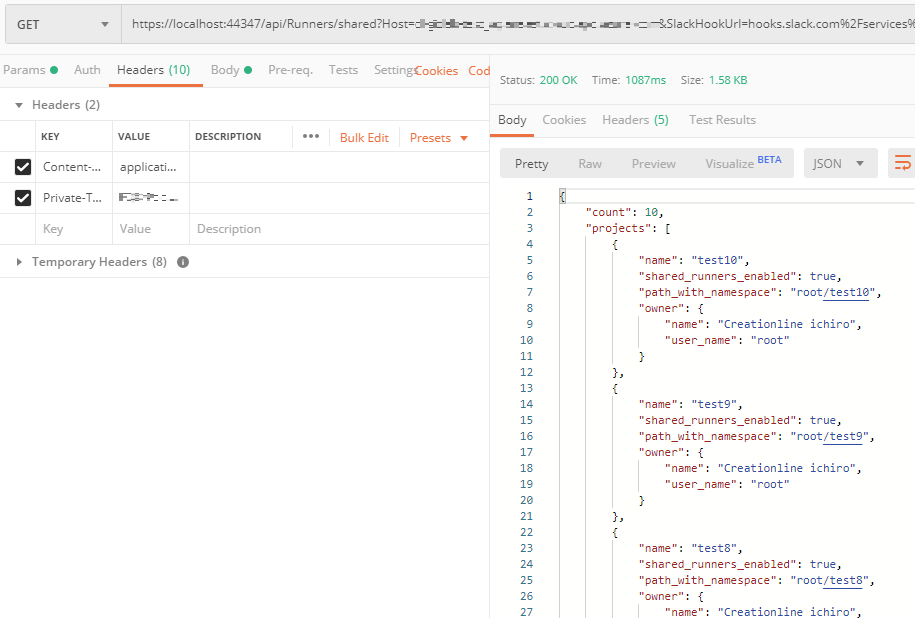
Task: Click the root/test8 path link
Action: [843, 581]
